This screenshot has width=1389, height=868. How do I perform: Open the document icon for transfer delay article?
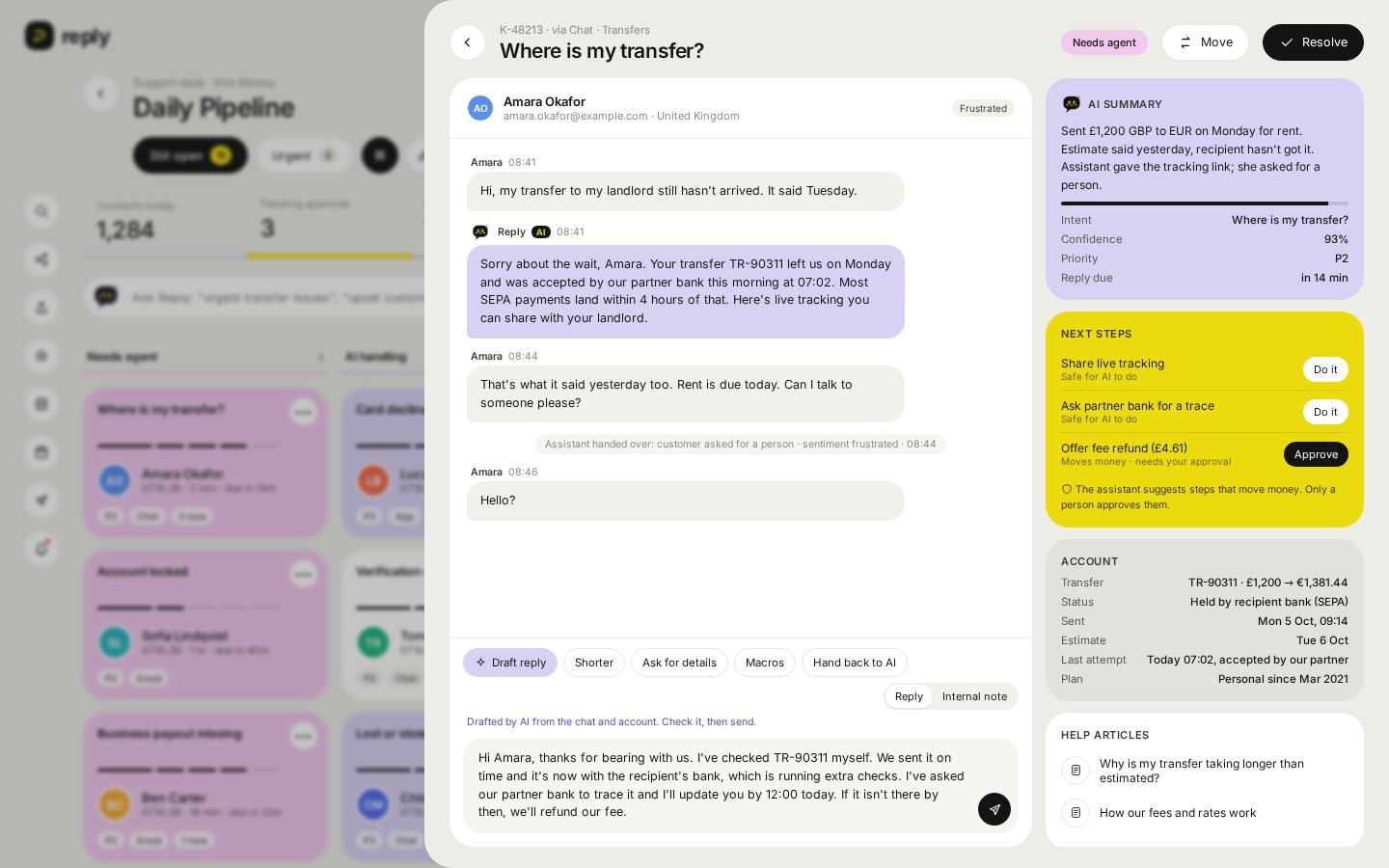point(1076,771)
